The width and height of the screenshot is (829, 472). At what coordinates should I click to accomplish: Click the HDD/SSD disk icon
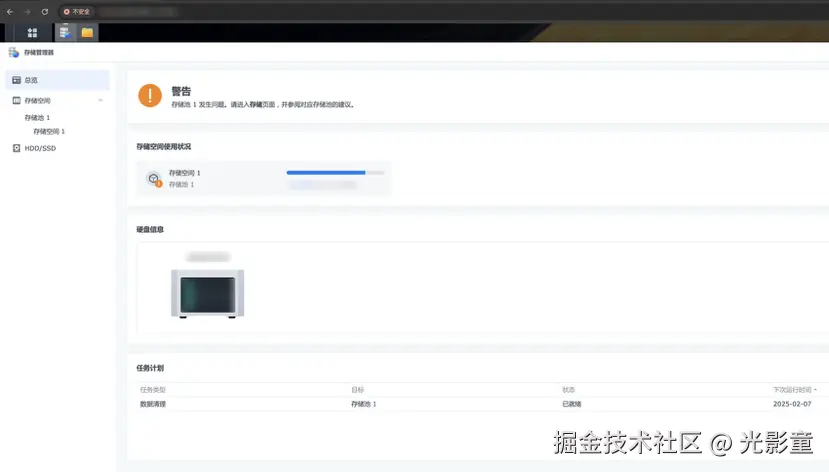click(x=16, y=148)
